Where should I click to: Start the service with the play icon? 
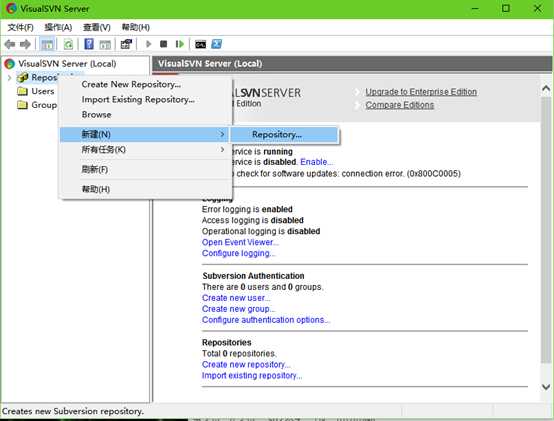[148, 44]
